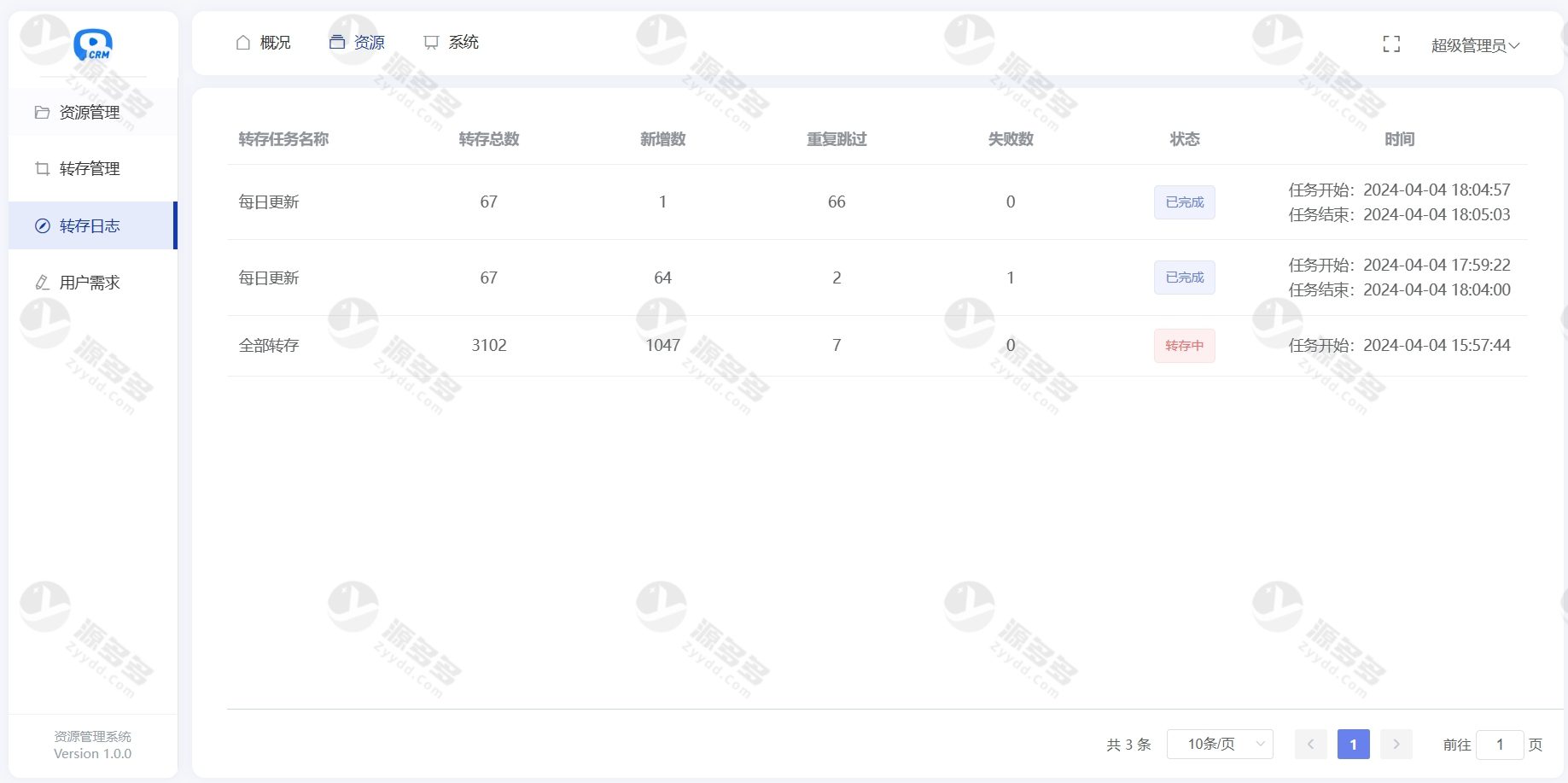Click the home icon beside 概况
Image resolution: width=1568 pixels, height=783 pixels.
click(243, 43)
